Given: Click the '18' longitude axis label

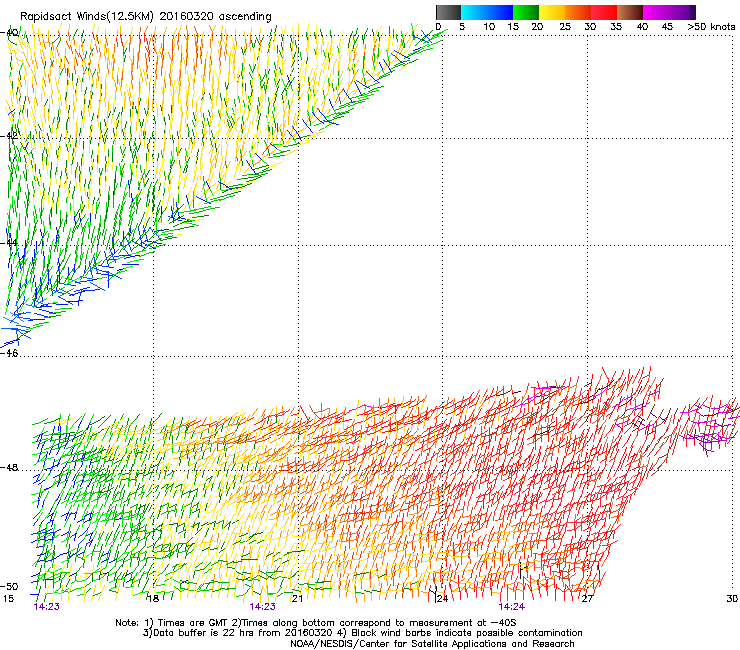Looking at the screenshot, I should click(x=152, y=599).
